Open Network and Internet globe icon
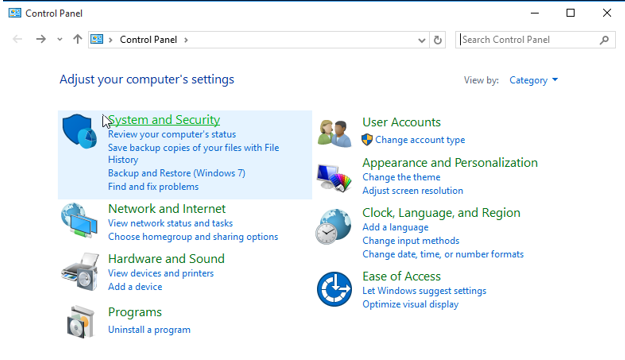This screenshot has height=360, width=625. click(79, 220)
